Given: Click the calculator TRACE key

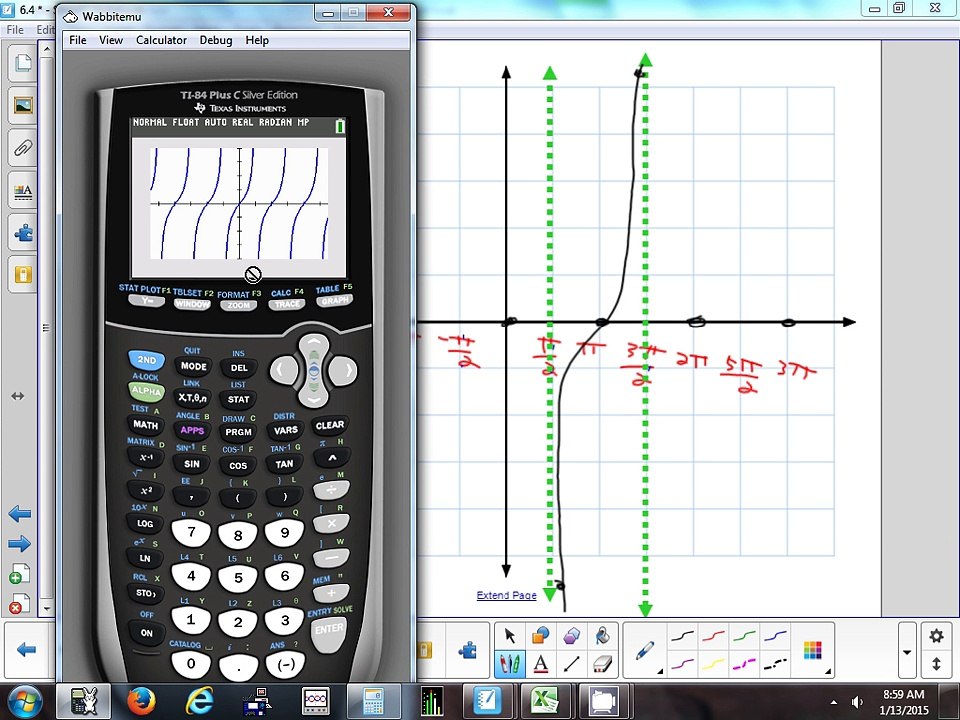Looking at the screenshot, I should [287, 304].
